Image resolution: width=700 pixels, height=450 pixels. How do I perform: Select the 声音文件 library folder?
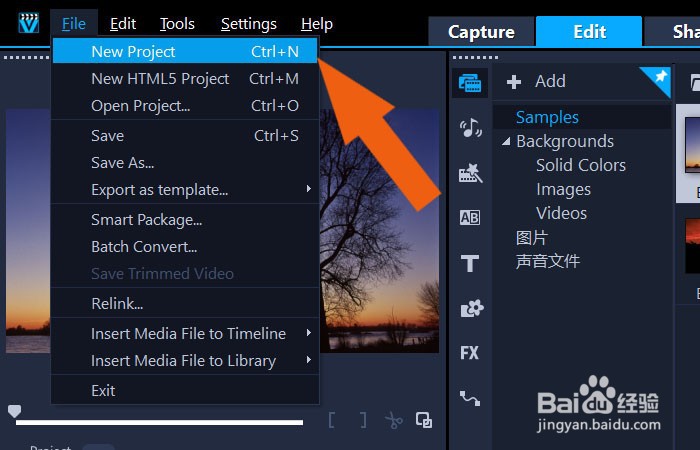(x=548, y=261)
